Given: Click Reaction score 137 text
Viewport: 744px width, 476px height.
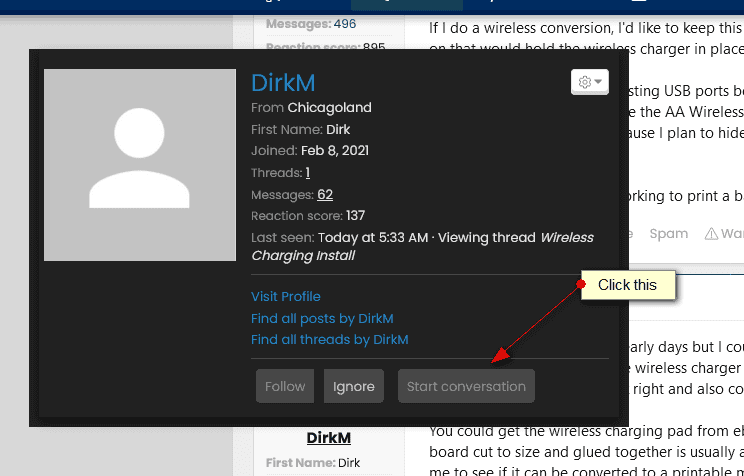Looking at the screenshot, I should pyautogui.click(x=308, y=216).
